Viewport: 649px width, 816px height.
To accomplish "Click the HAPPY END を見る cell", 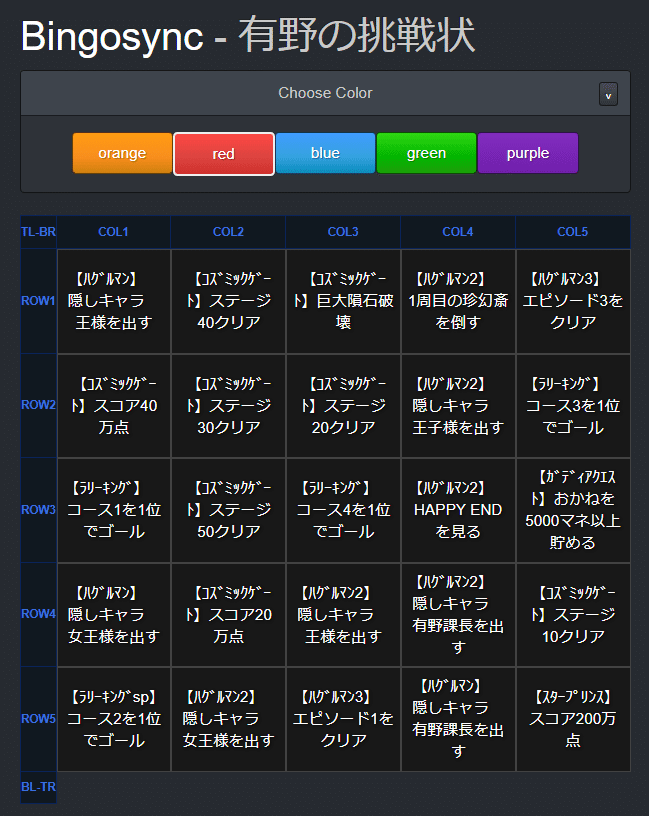I will 458,509.
